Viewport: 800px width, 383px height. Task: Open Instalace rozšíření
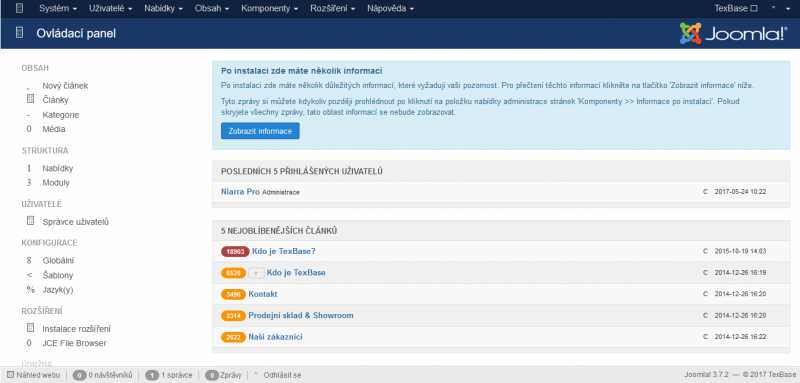pos(77,329)
